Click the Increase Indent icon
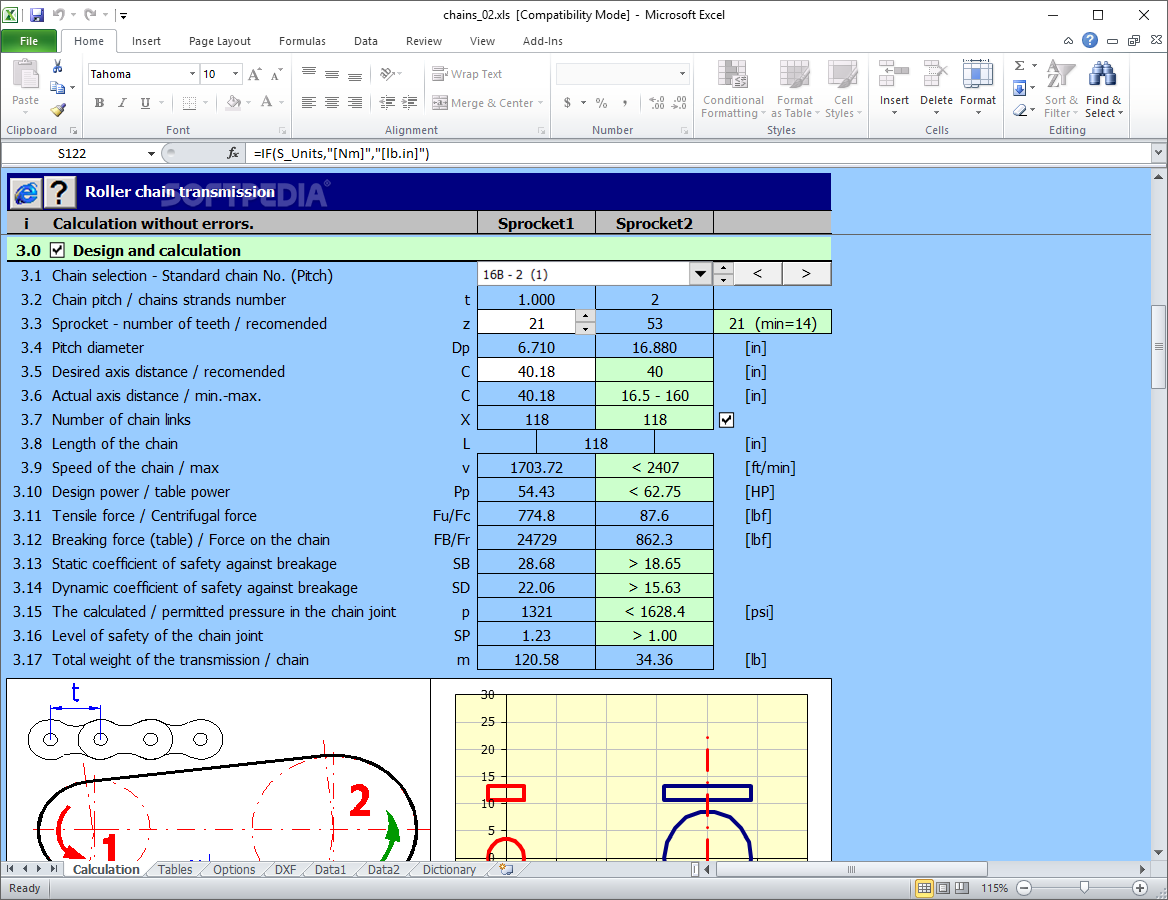Image resolution: width=1168 pixels, height=900 pixels. 410,103
